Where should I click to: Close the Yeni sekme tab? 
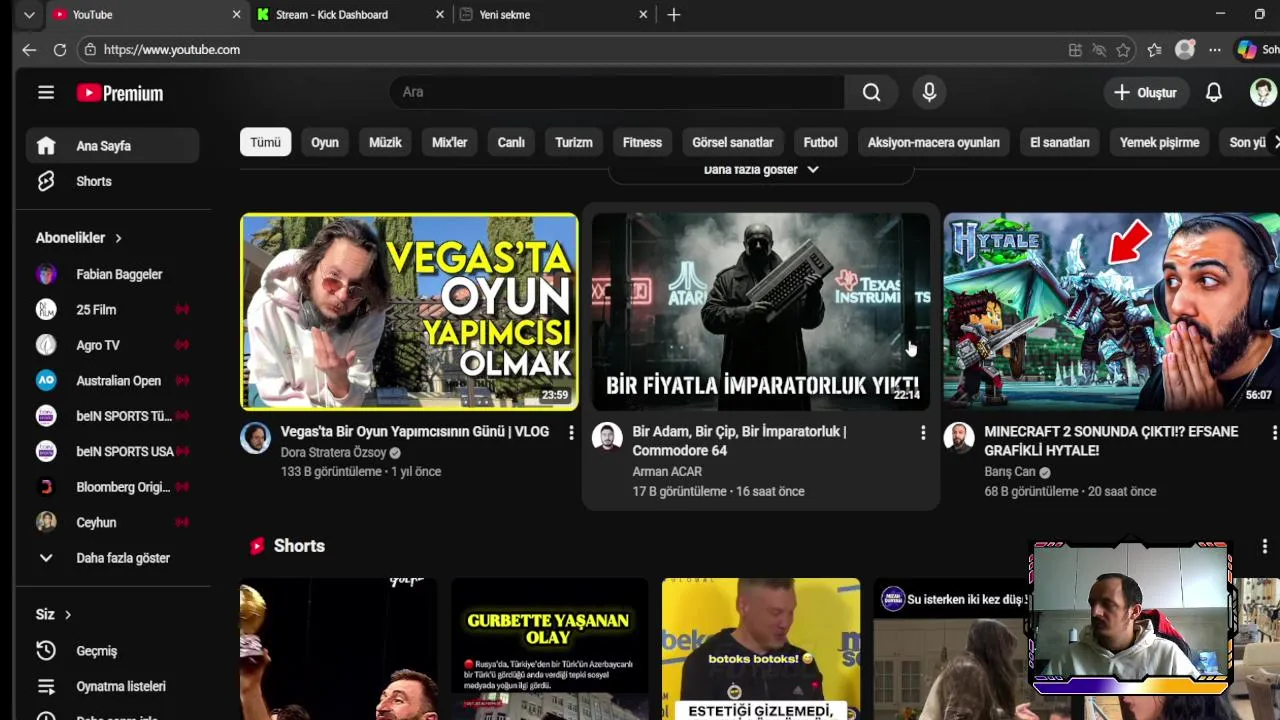(643, 14)
